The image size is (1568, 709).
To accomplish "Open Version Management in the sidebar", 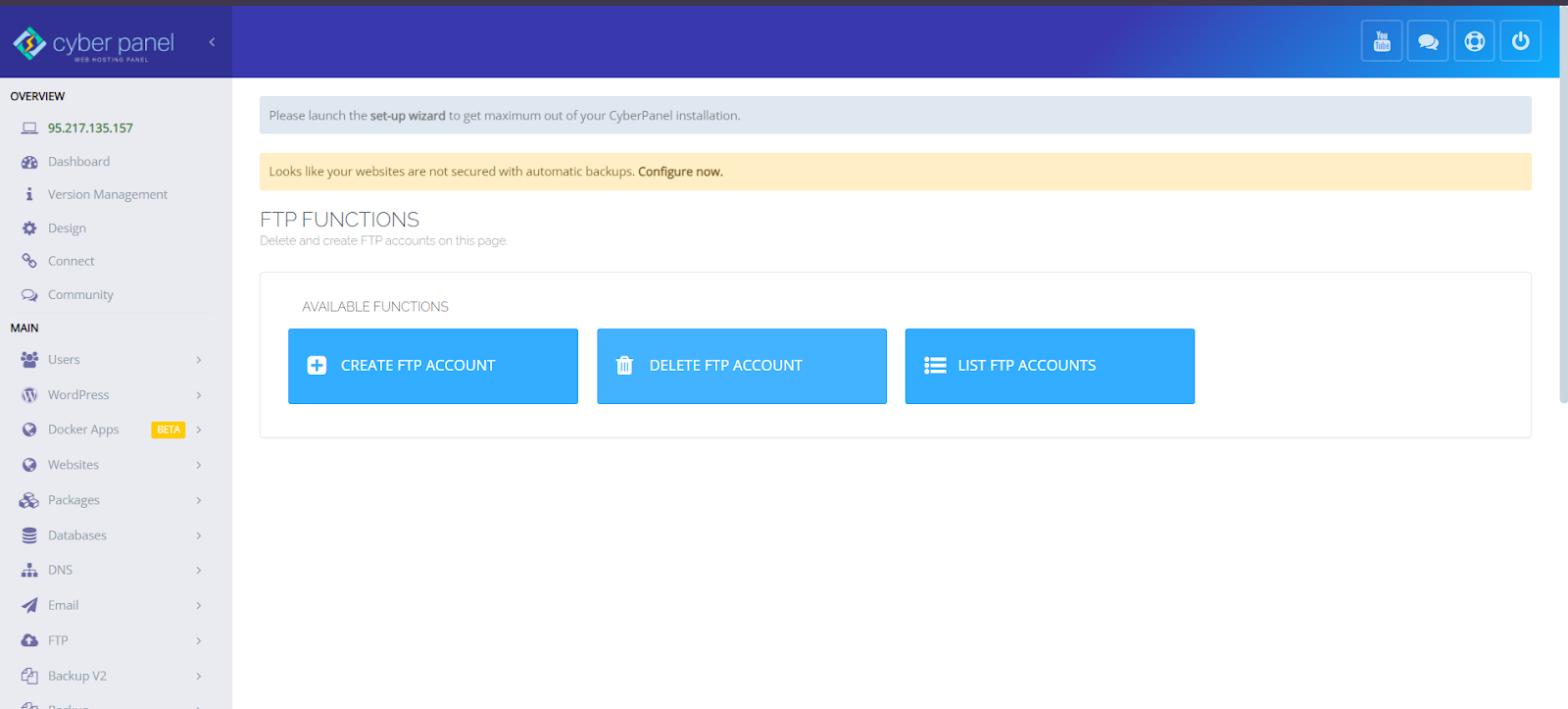I will [108, 195].
